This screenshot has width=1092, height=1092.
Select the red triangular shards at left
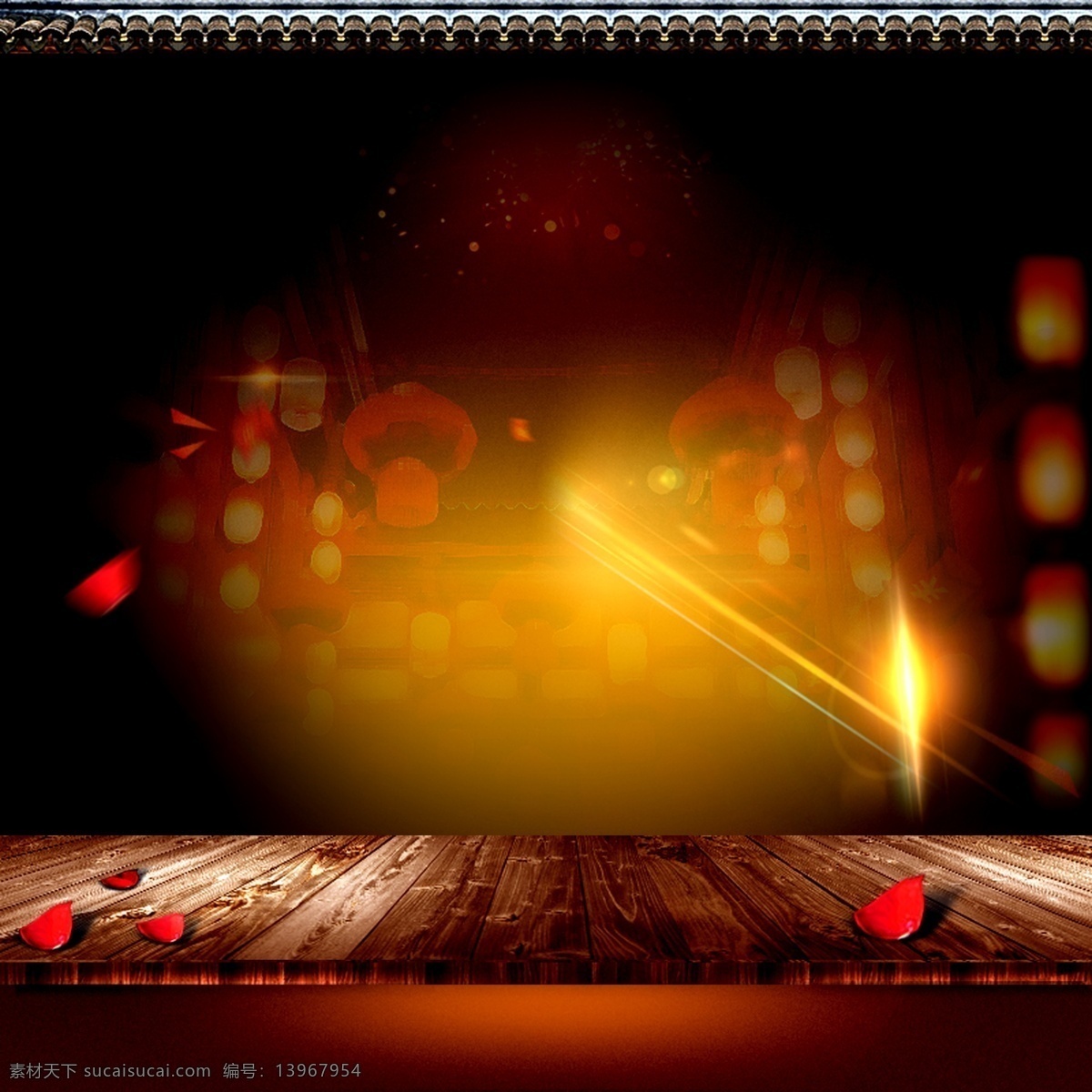tap(188, 434)
